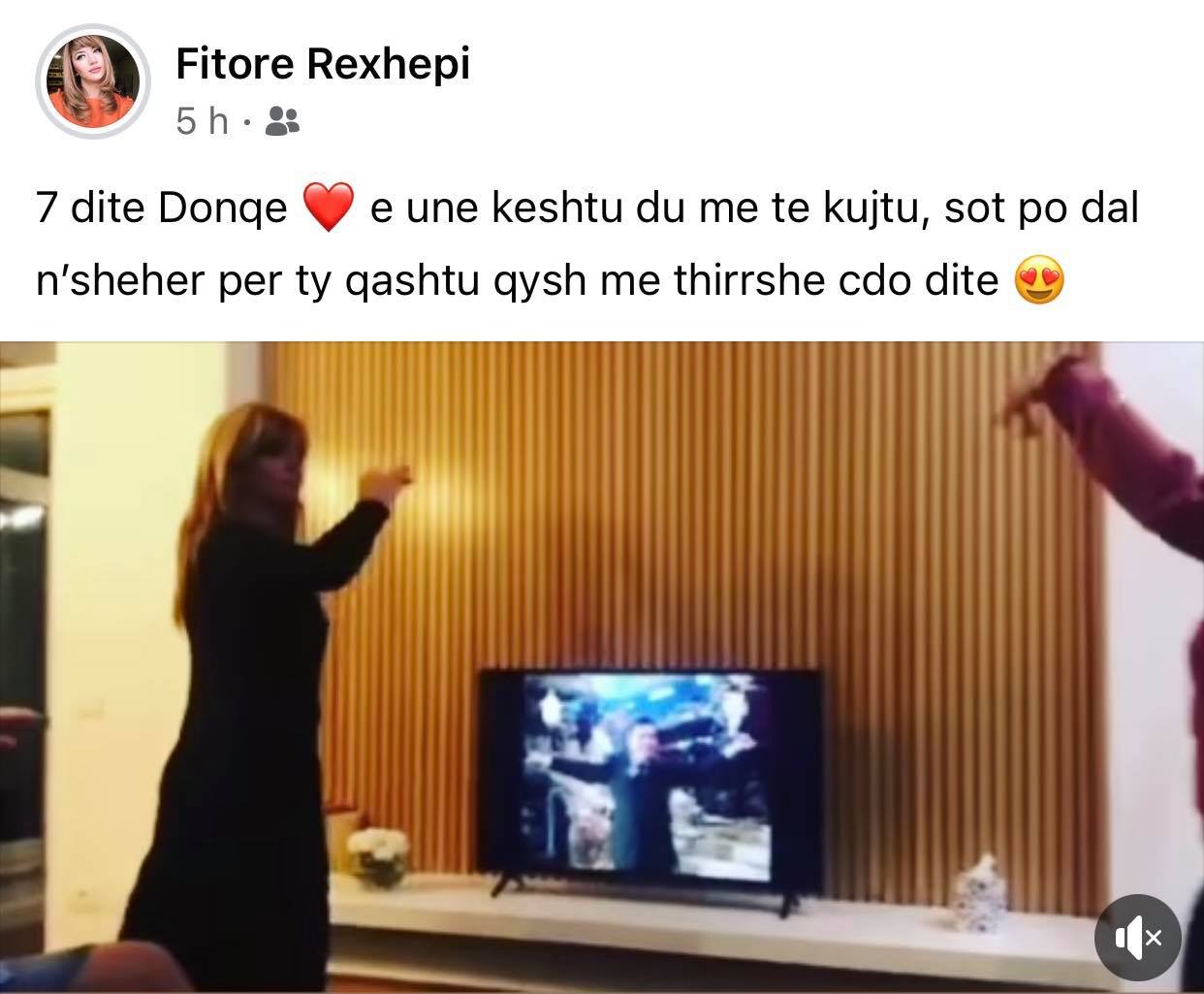
Task: Click the friends audience icon
Action: pos(282,121)
